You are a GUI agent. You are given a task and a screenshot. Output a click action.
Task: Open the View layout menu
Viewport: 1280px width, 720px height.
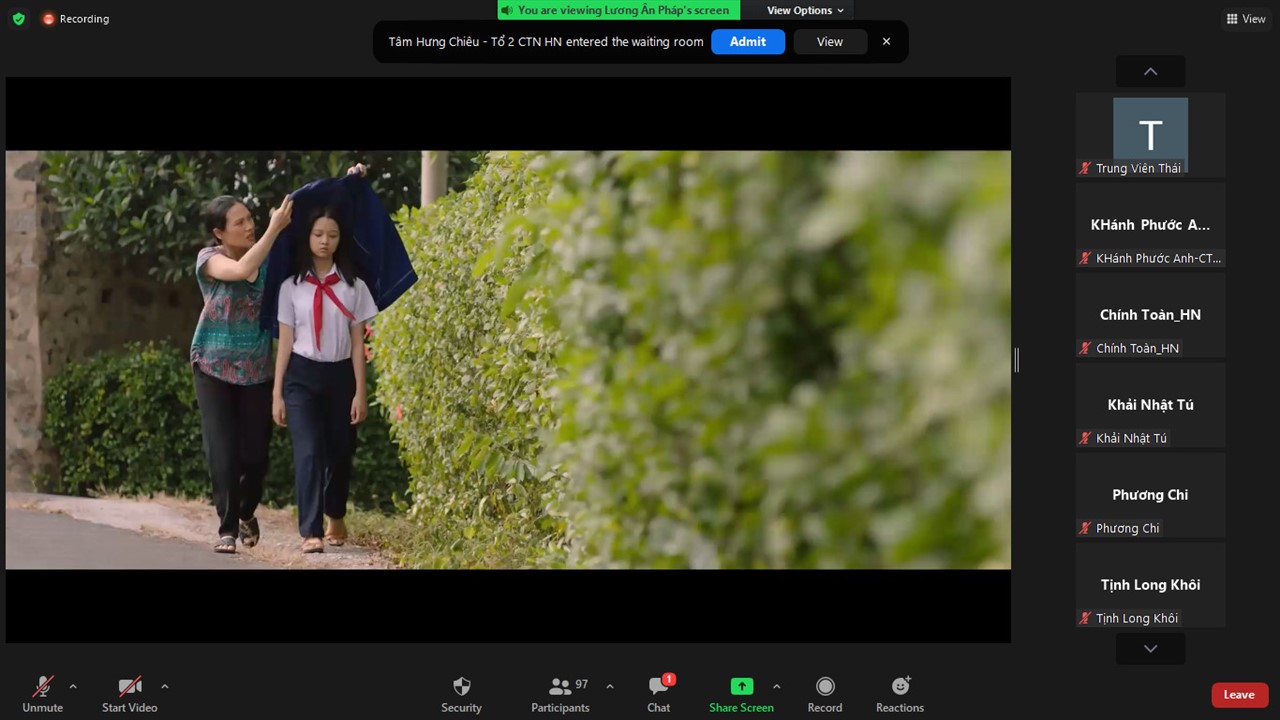click(x=1246, y=19)
